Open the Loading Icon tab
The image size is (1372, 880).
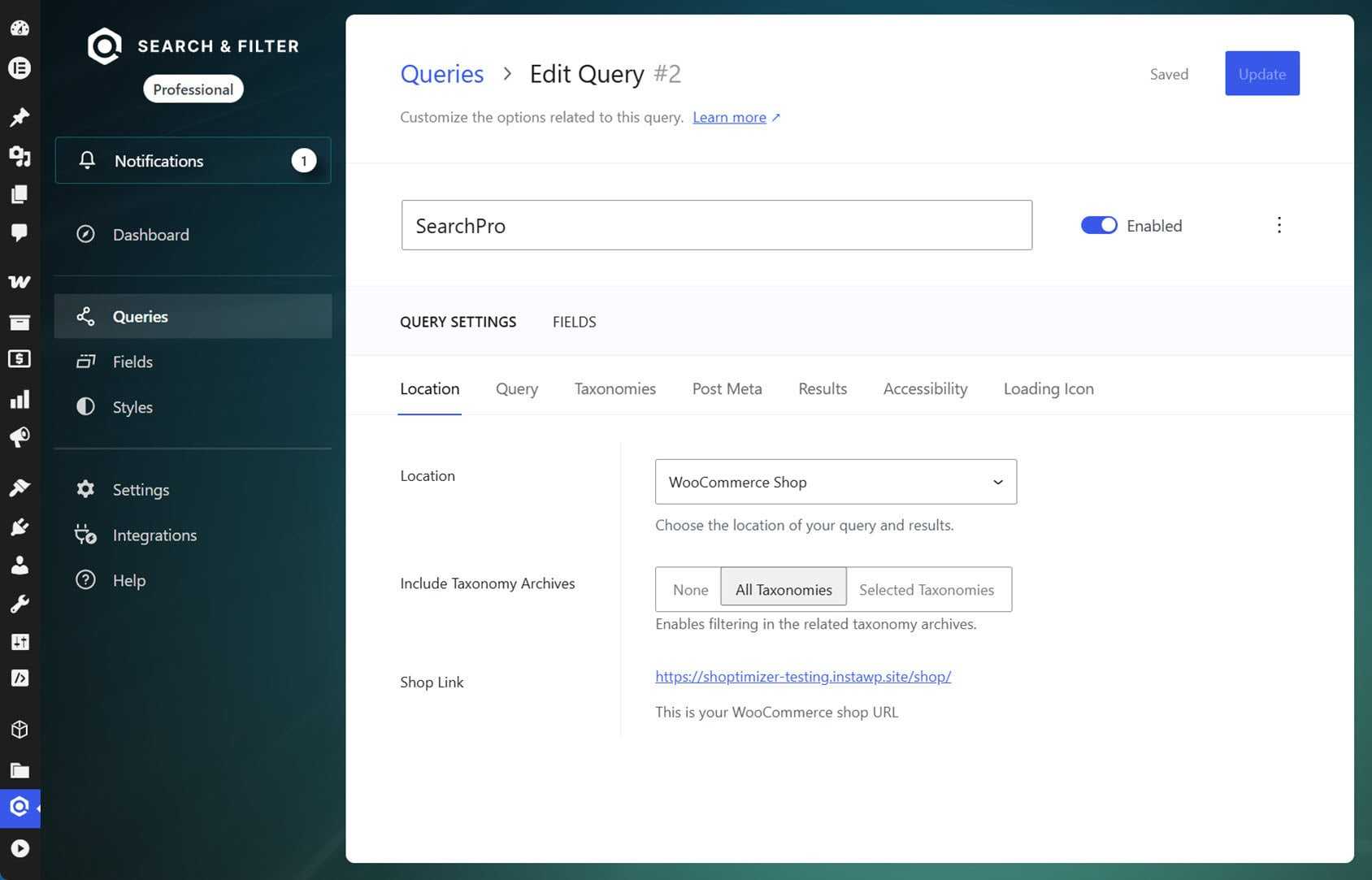click(1049, 388)
